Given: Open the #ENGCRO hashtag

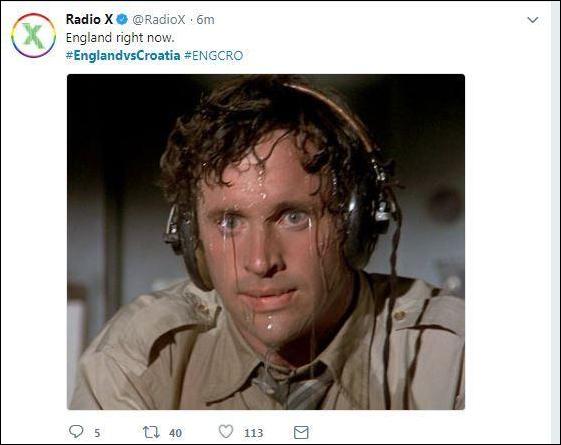Looking at the screenshot, I should pos(214,55).
